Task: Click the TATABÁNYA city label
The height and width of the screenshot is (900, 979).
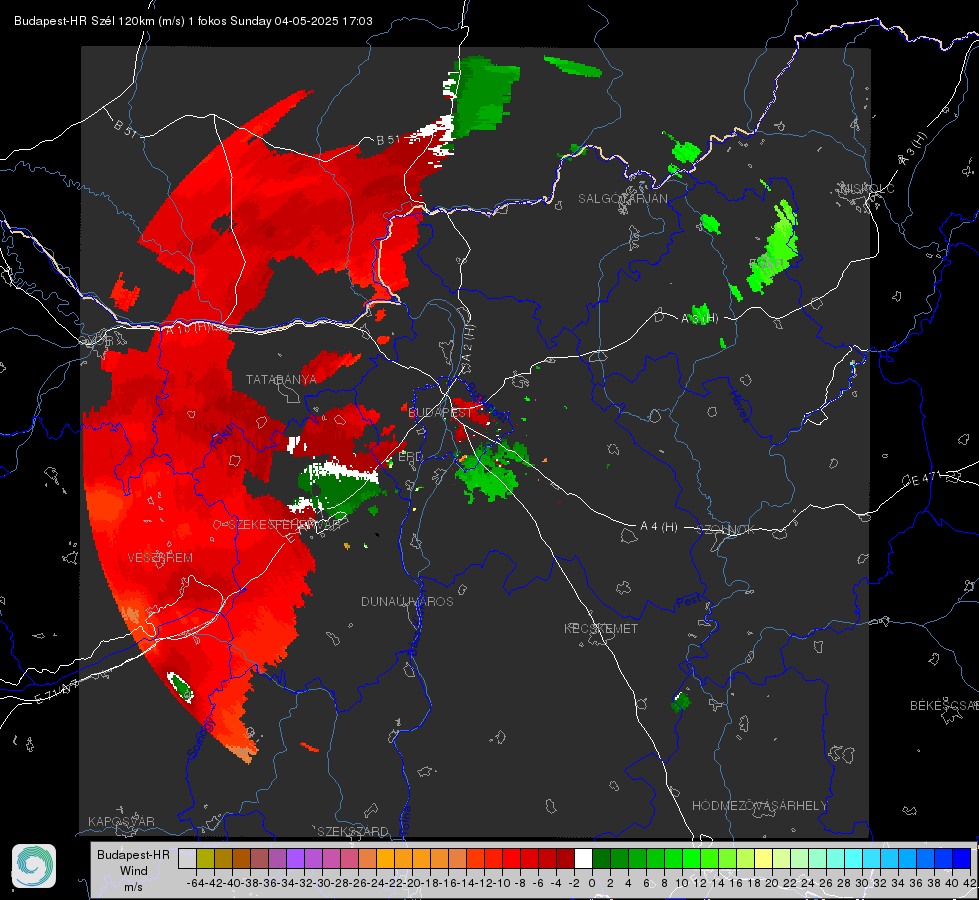Action: (281, 379)
